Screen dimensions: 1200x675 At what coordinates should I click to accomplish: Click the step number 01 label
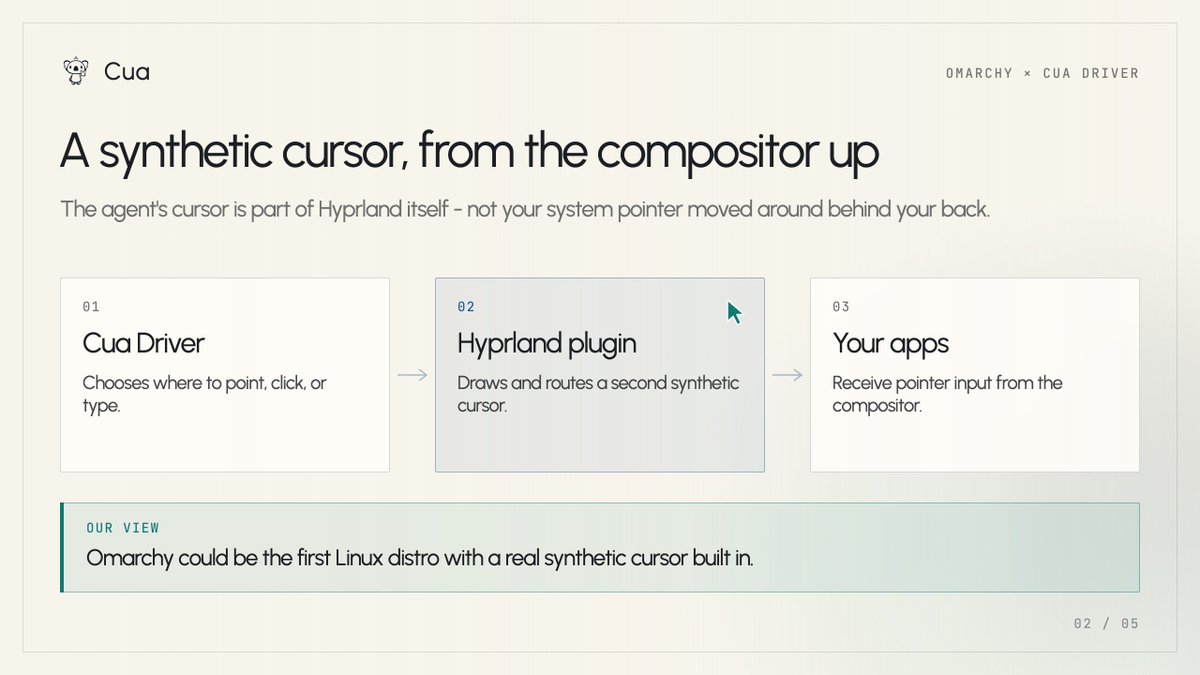click(91, 307)
